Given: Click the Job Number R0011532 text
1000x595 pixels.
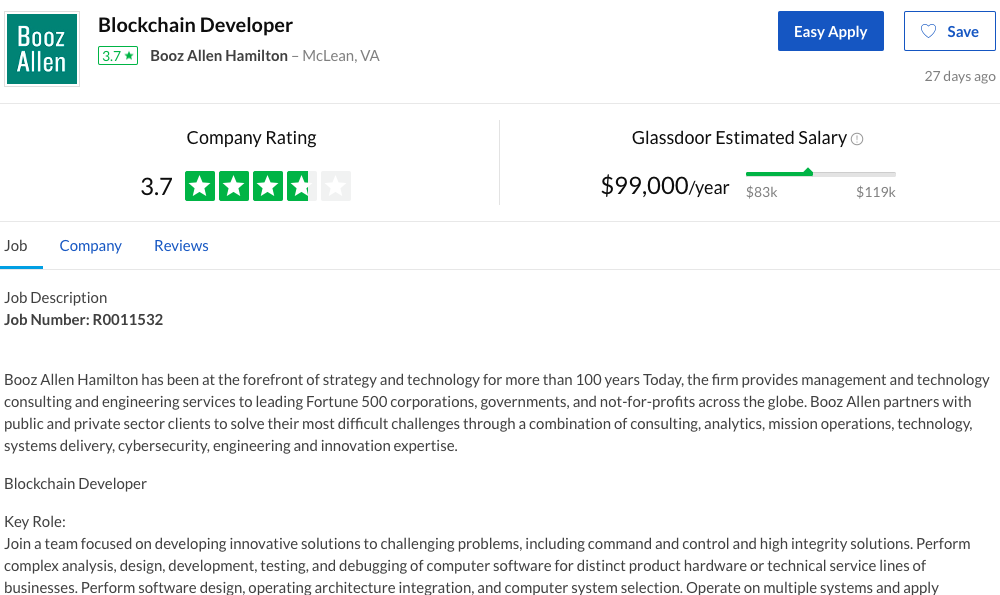Looking at the screenshot, I should pos(84,320).
